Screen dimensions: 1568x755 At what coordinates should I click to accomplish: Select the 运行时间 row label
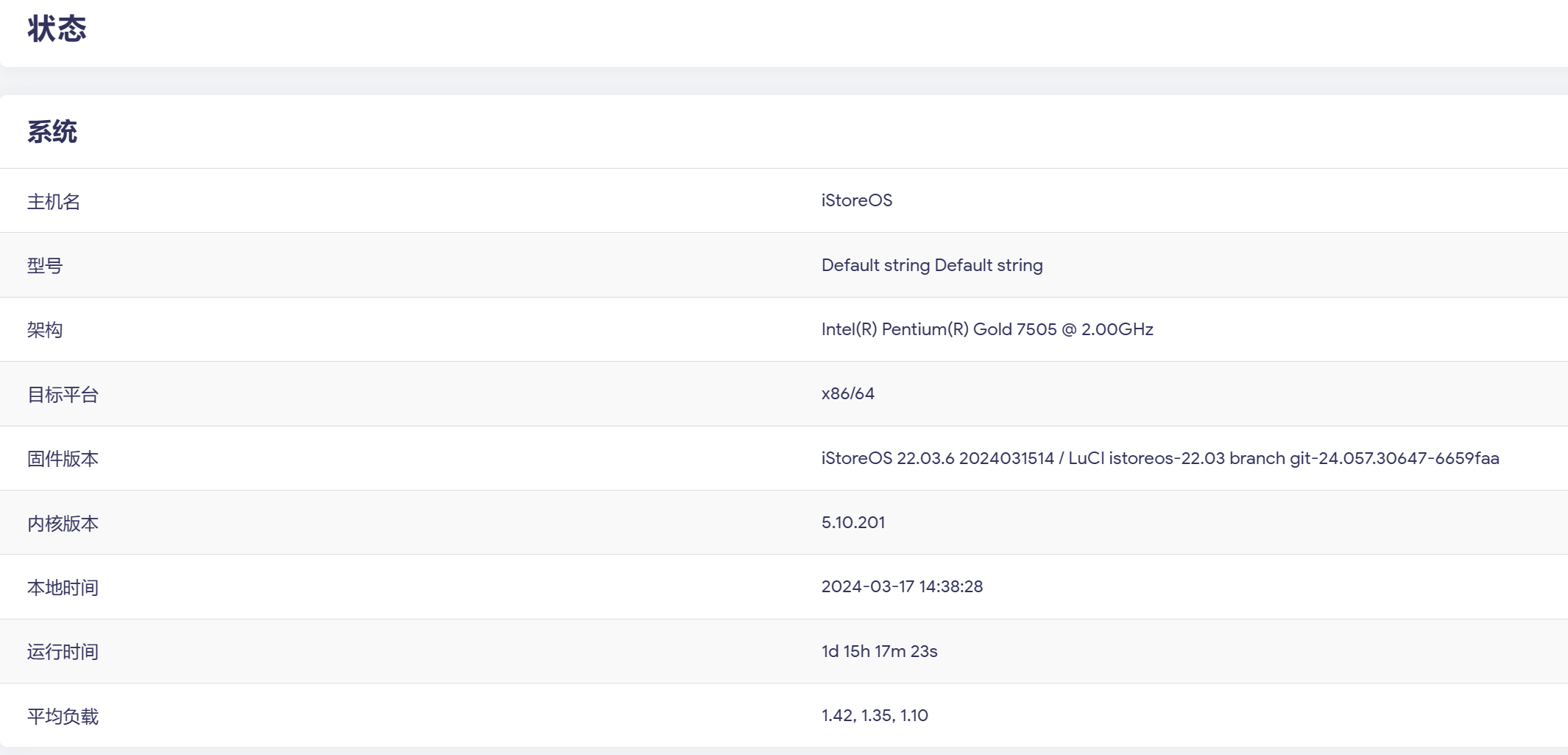pos(63,651)
